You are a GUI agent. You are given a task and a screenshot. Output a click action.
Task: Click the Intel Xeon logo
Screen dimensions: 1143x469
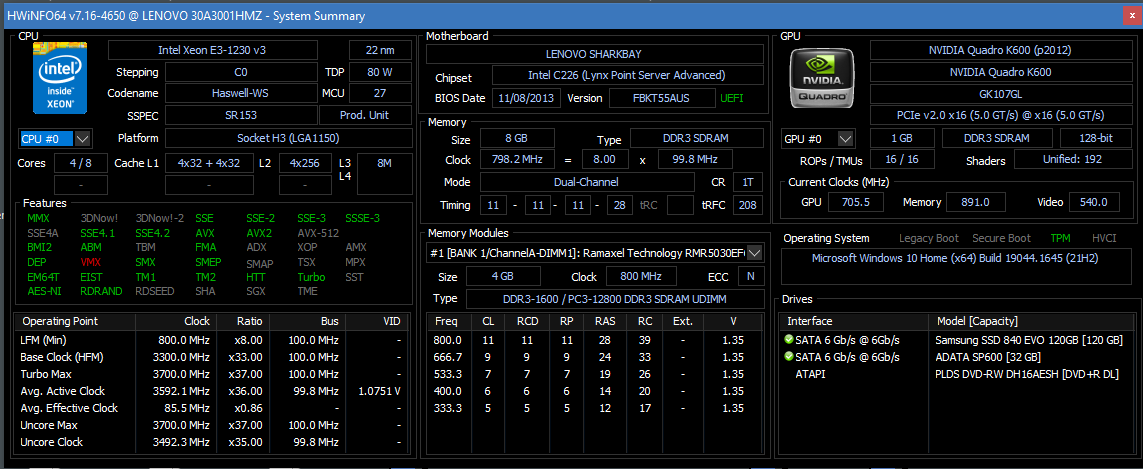(60, 79)
